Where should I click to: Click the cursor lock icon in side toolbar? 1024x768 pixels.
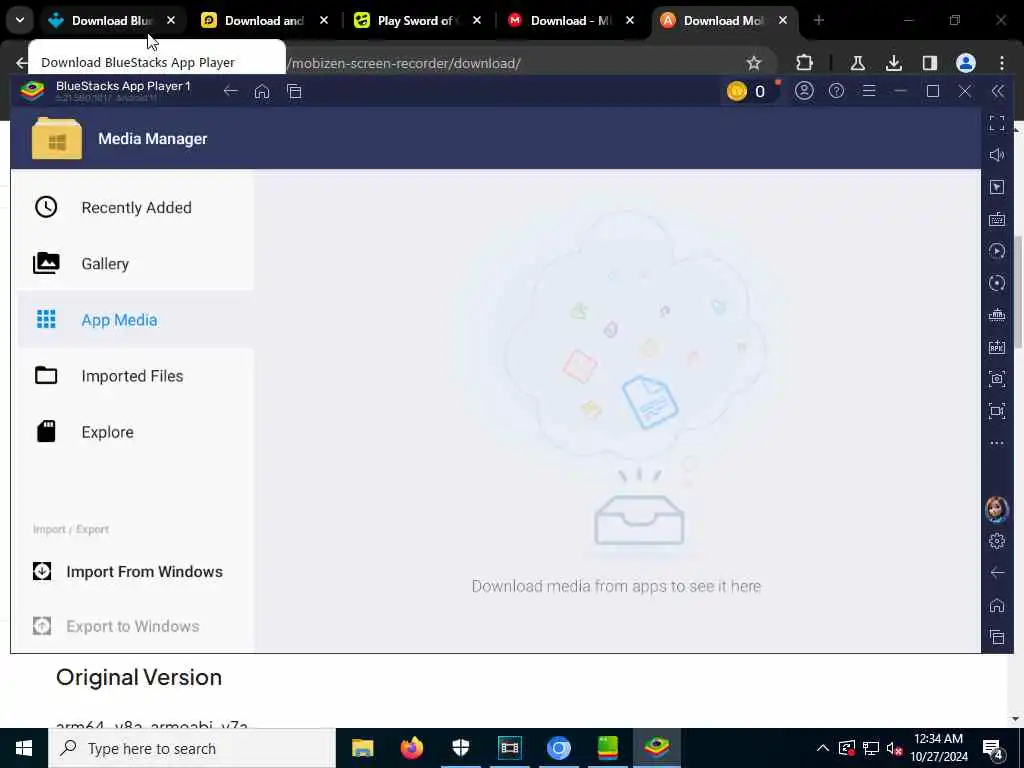pyautogui.click(x=997, y=187)
